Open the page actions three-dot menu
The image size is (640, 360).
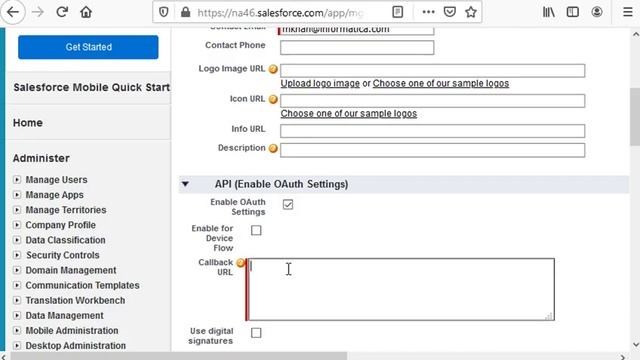(428, 12)
